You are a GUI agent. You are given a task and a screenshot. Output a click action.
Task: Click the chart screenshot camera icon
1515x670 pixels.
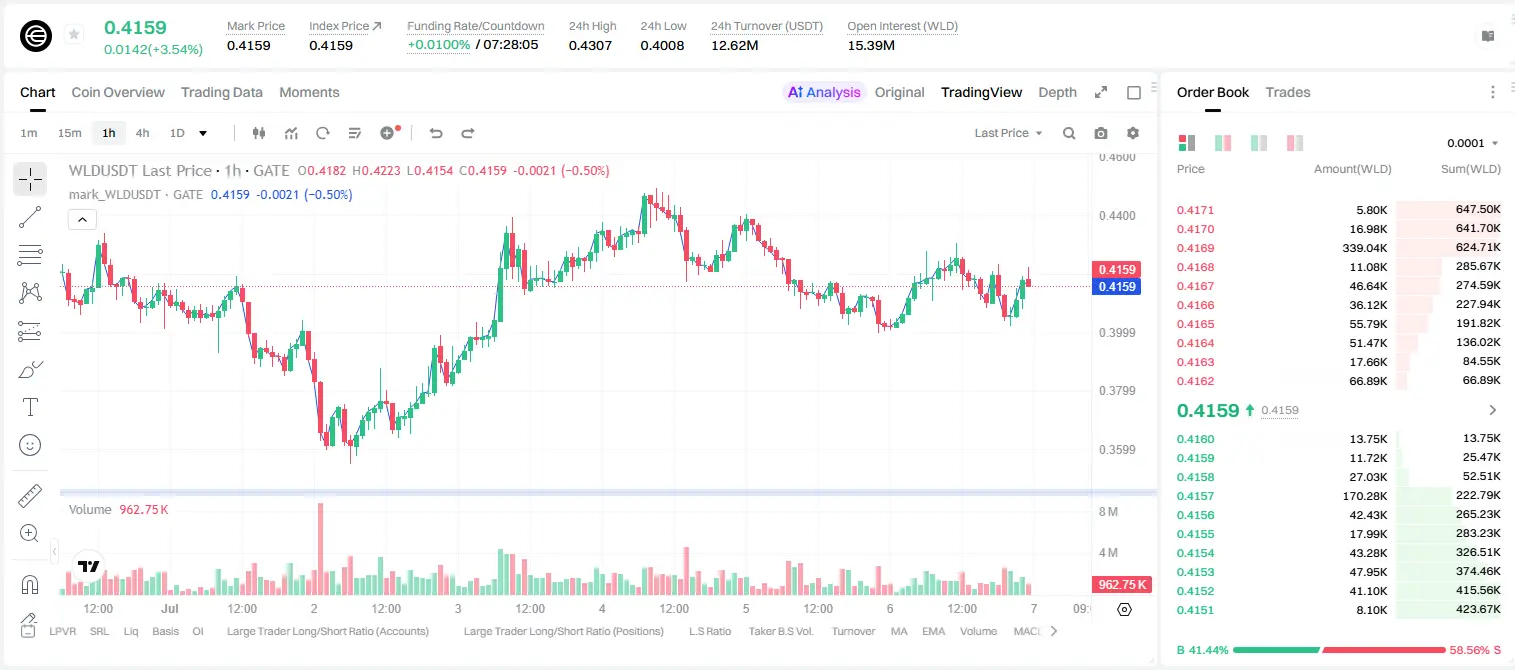tap(1101, 133)
